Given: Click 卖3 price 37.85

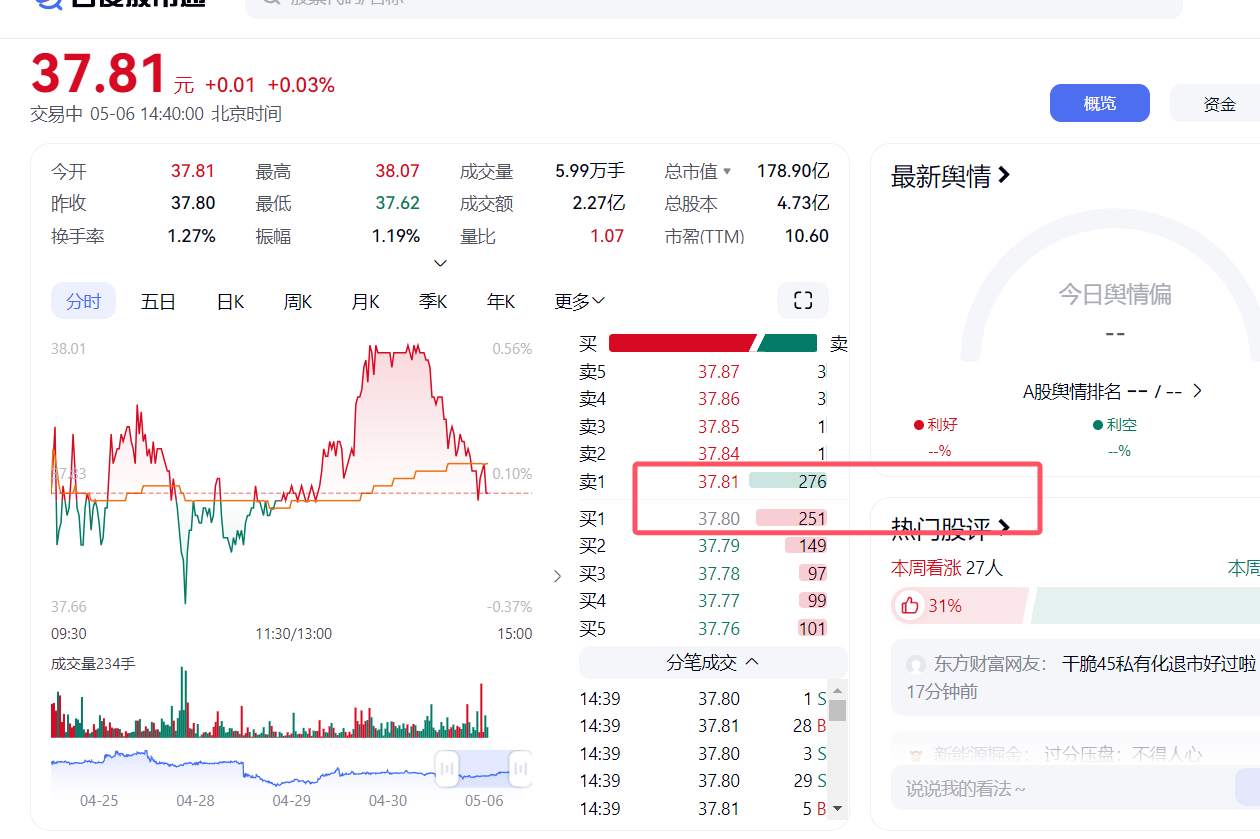Looking at the screenshot, I should [718, 427].
